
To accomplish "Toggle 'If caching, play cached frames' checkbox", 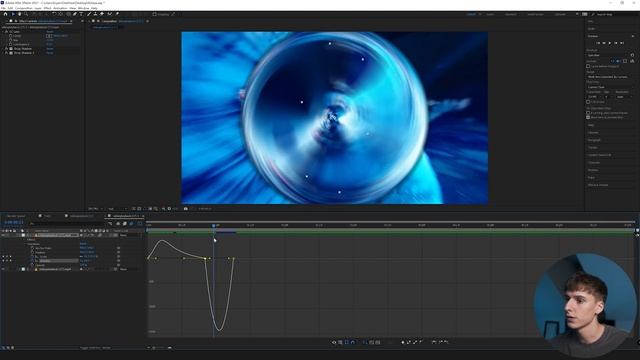I will click(588, 113).
